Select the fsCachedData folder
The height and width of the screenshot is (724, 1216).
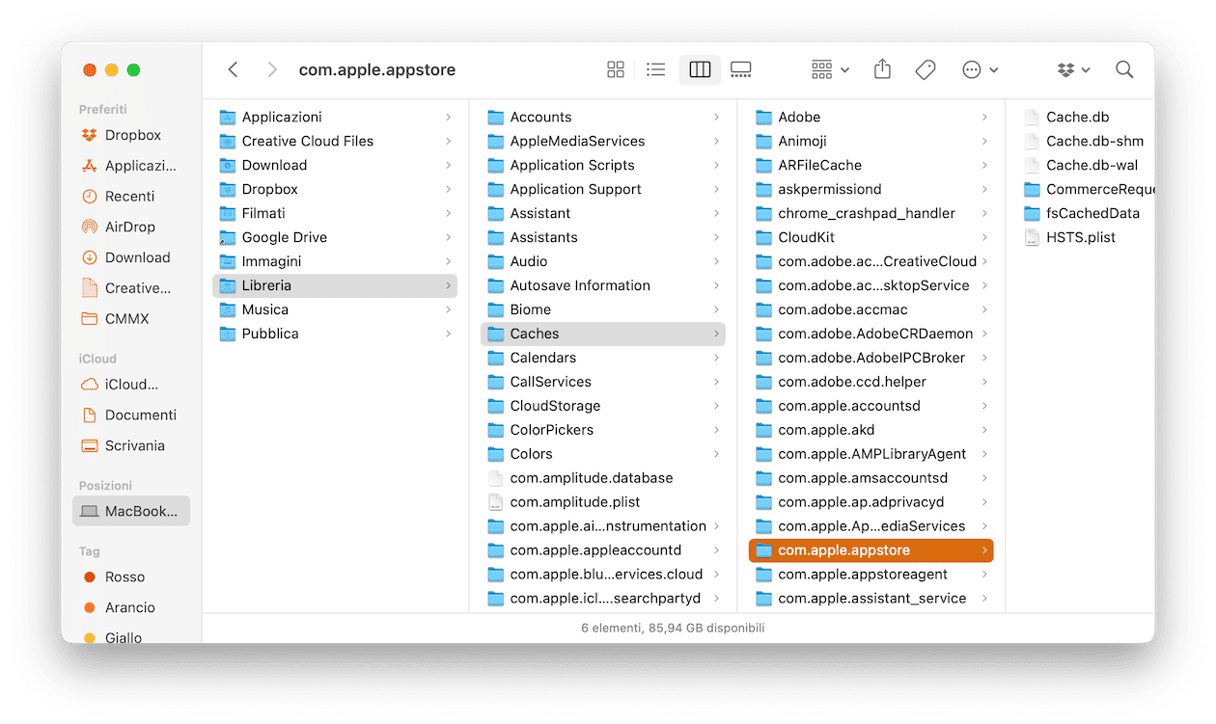[x=1086, y=213]
